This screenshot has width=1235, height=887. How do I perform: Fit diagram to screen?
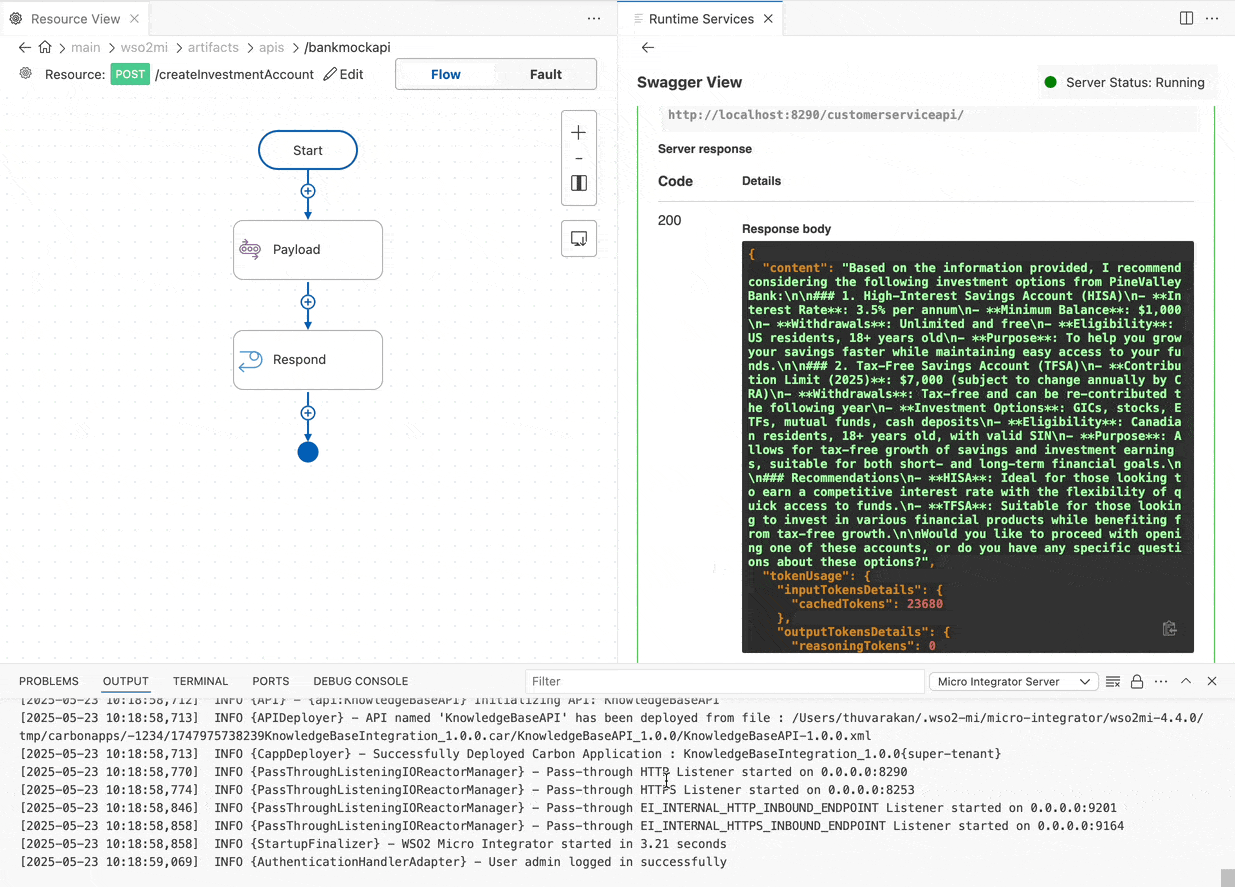pyautogui.click(x=579, y=183)
